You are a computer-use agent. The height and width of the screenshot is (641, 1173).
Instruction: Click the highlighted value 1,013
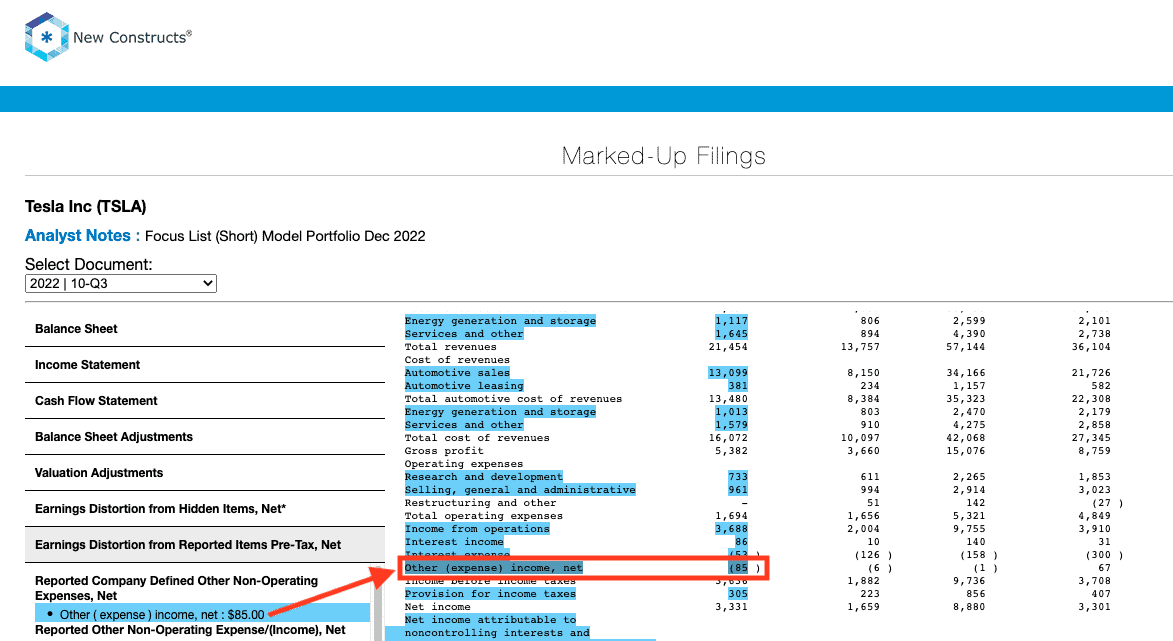(x=731, y=411)
